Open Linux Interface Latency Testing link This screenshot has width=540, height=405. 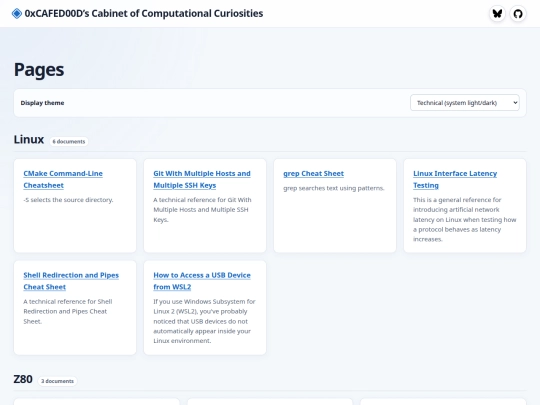(455, 179)
